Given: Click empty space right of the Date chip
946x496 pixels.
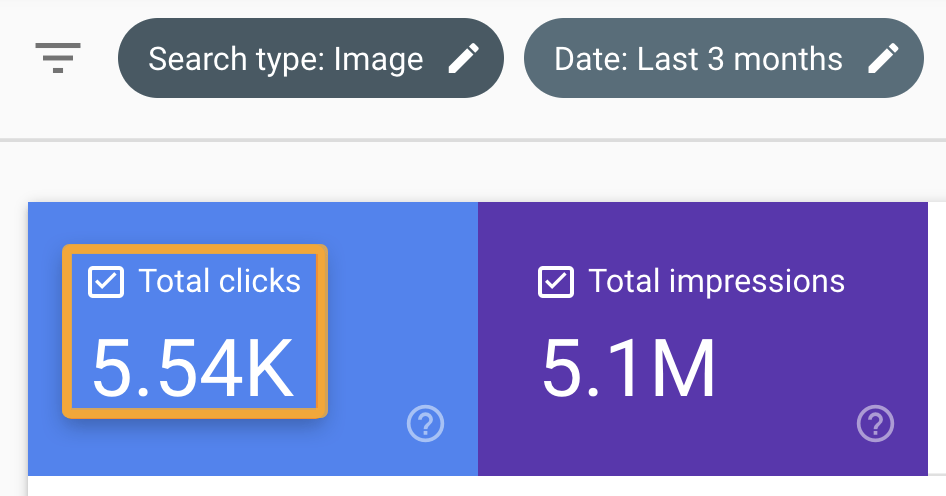Looking at the screenshot, I should (x=935, y=58).
